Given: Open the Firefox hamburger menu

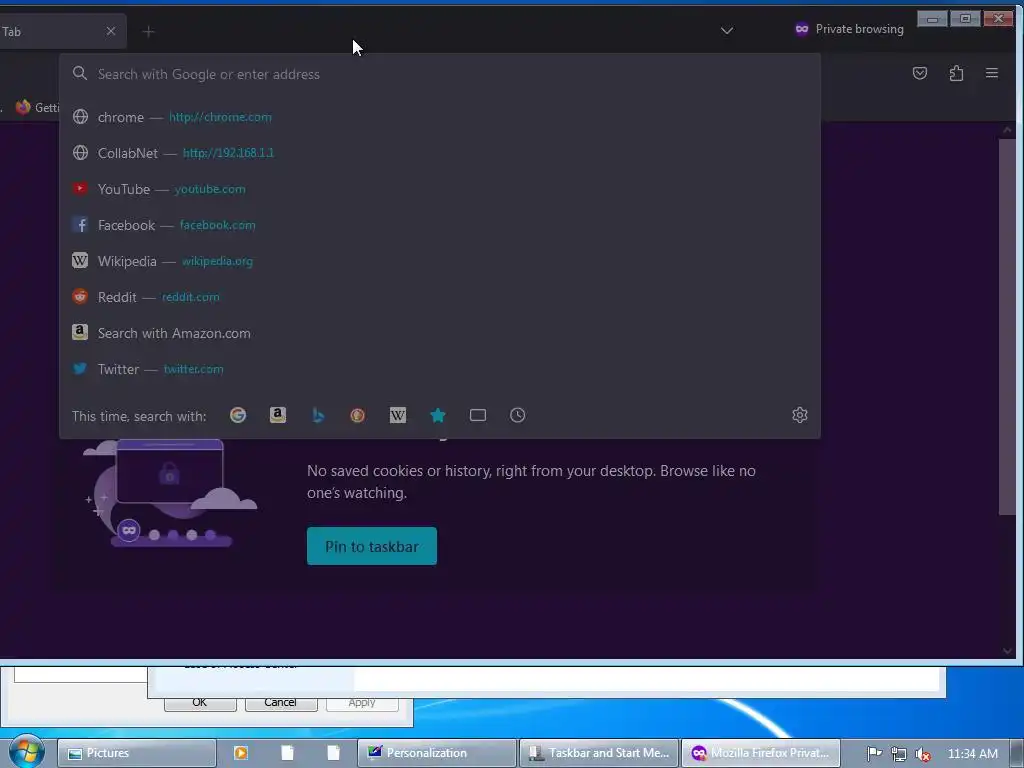Looking at the screenshot, I should coord(991,73).
